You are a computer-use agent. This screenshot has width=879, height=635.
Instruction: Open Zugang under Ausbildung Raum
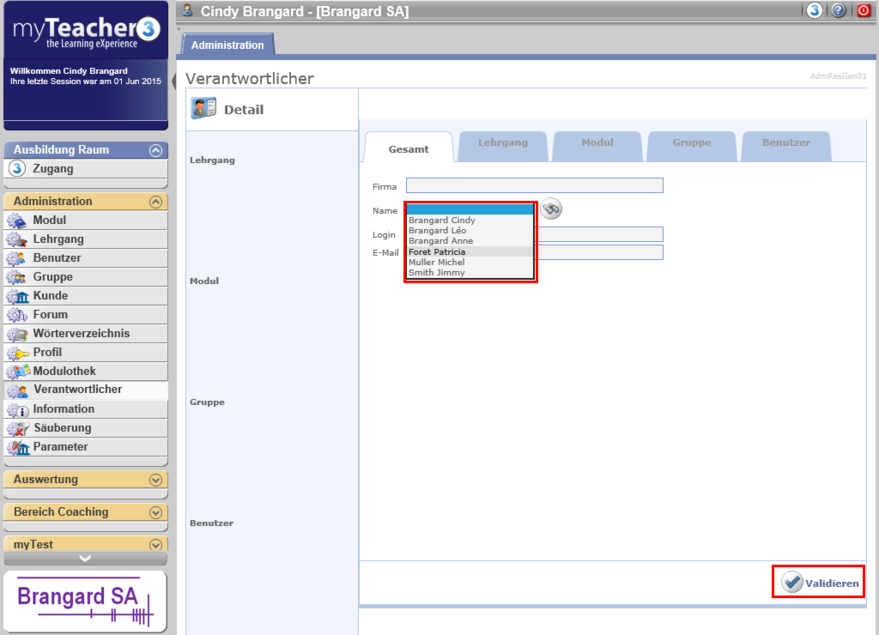tap(52, 169)
